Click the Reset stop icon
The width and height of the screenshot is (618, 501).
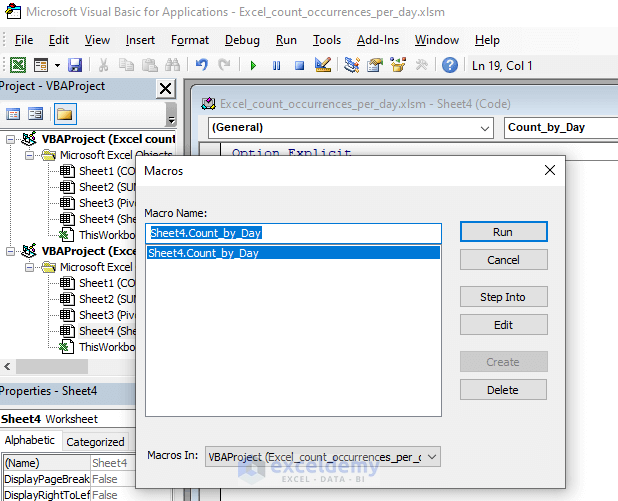(x=300, y=65)
